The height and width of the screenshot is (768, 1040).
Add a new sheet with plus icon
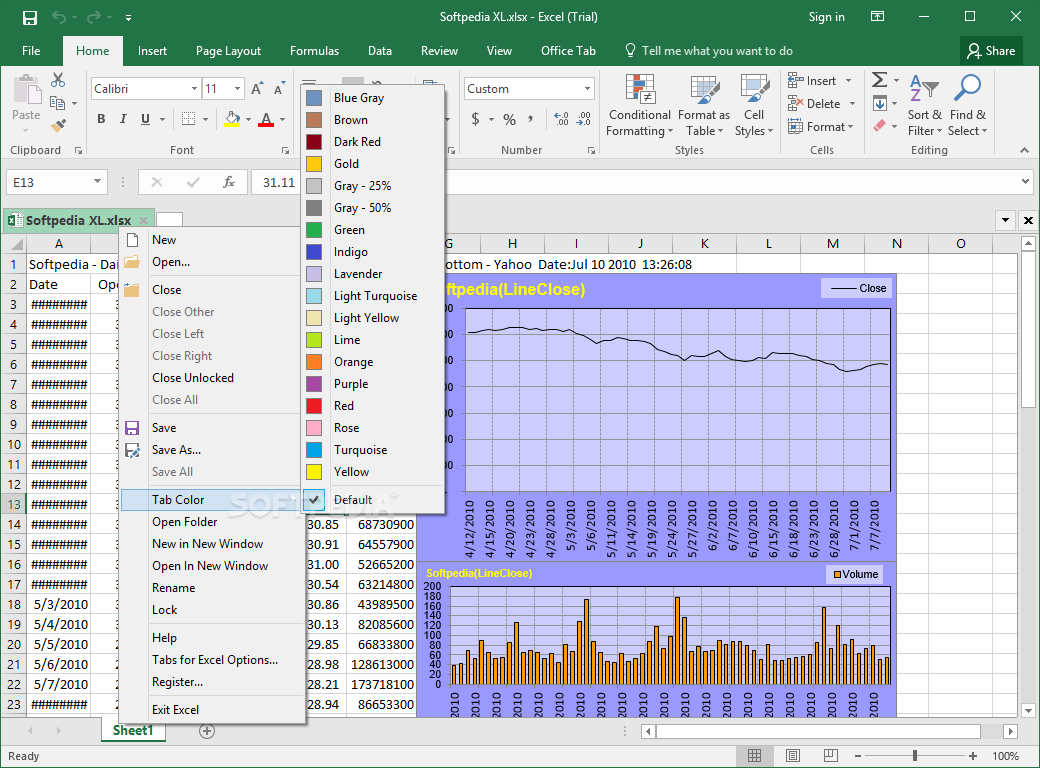(207, 731)
